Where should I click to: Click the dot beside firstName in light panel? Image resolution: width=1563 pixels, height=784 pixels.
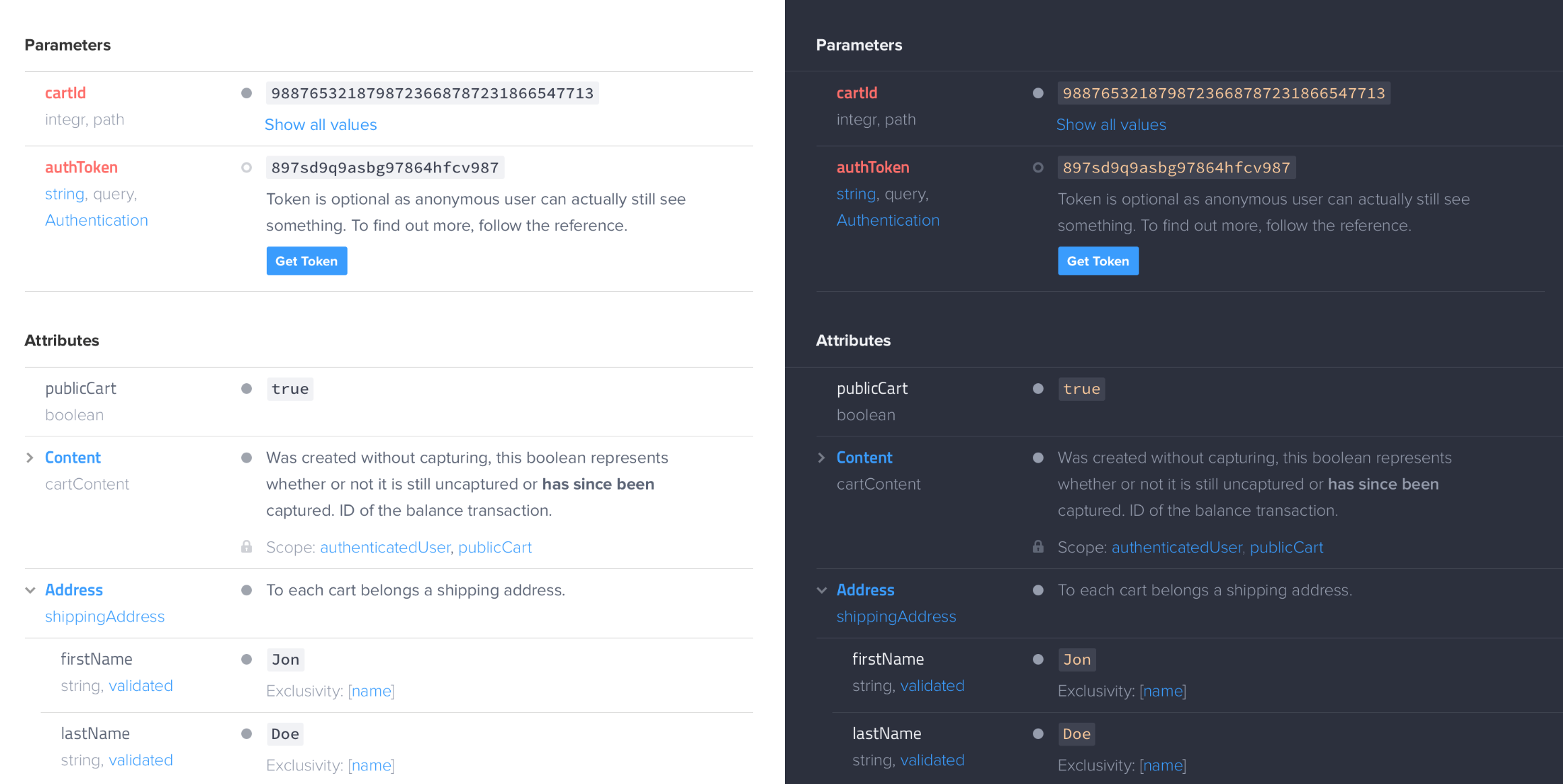[247, 659]
